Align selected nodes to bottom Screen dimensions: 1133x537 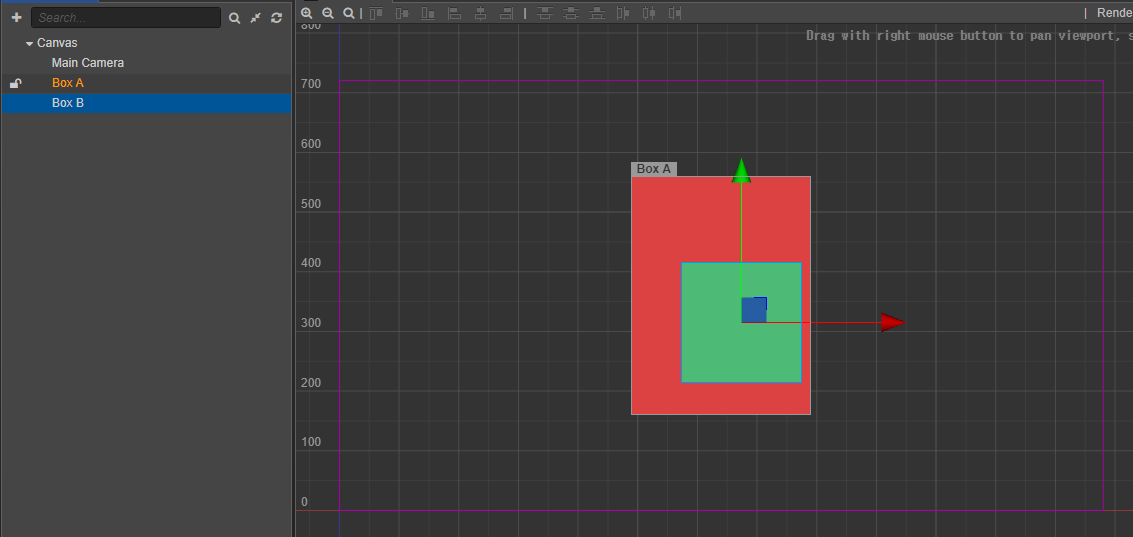[x=428, y=13]
